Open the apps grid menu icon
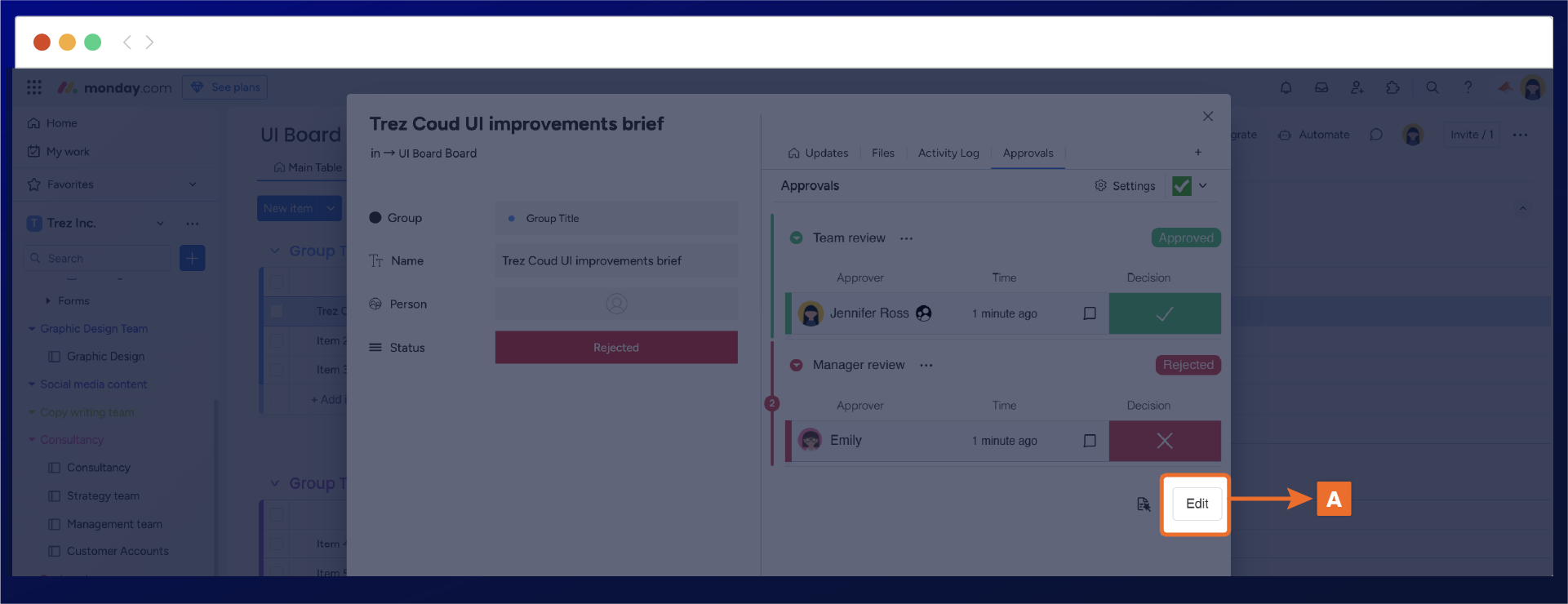 [34, 87]
